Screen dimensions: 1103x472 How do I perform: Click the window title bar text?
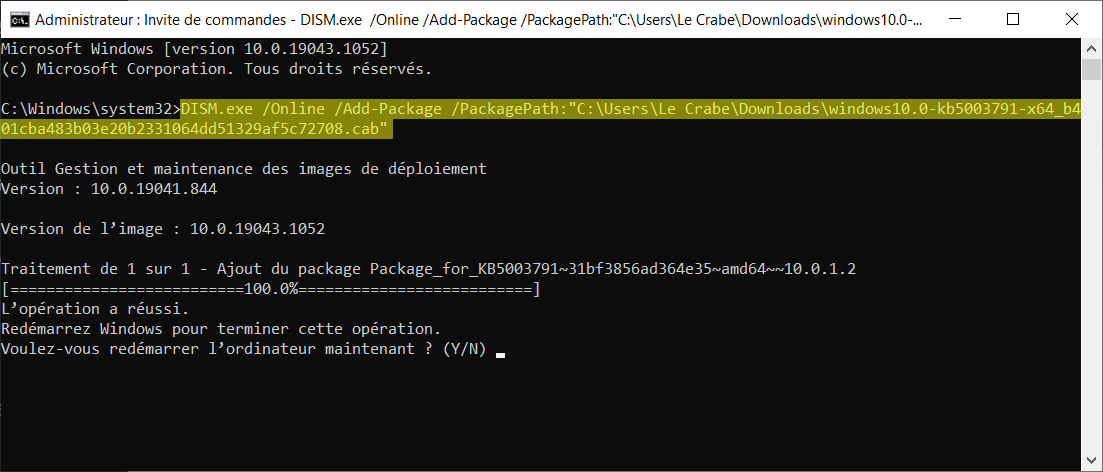[478, 20]
